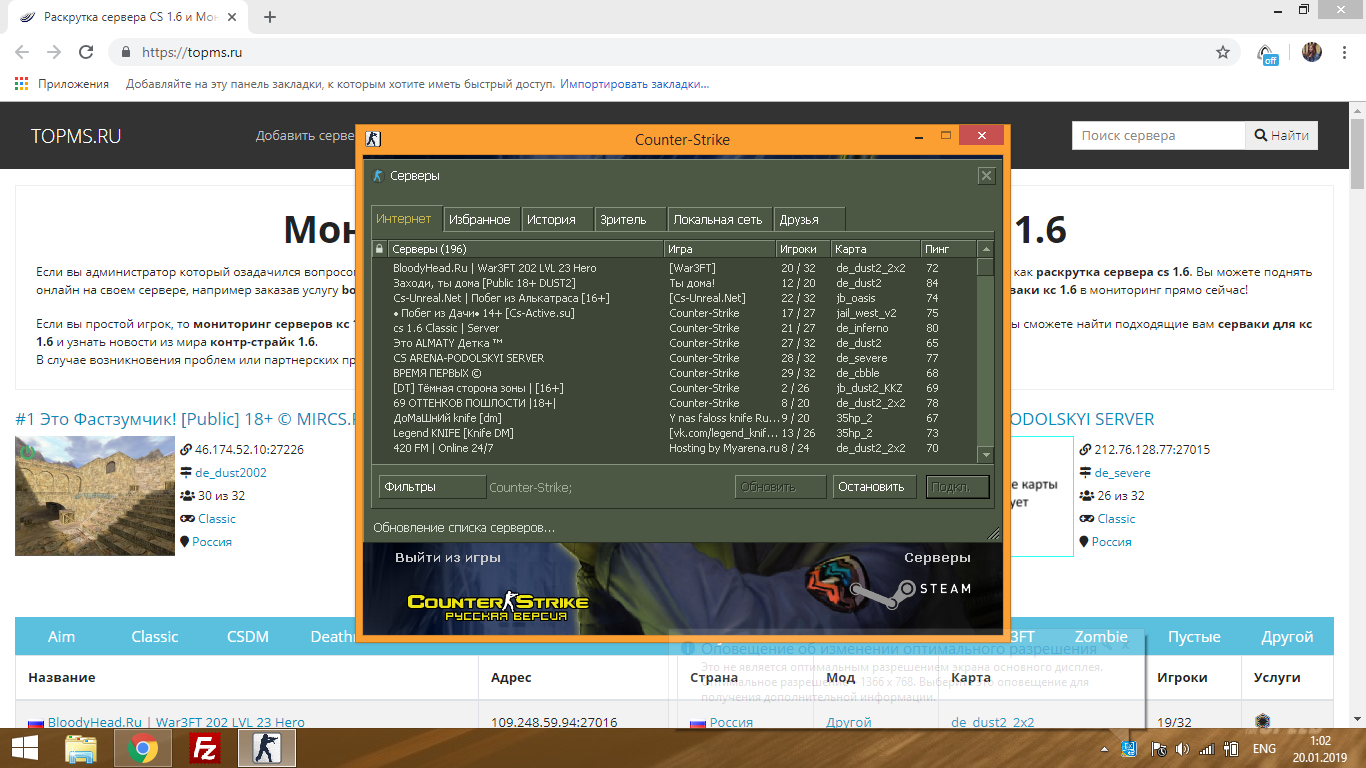The height and width of the screenshot is (768, 1366).
Task: Click the lock column header icon
Action: (x=380, y=249)
